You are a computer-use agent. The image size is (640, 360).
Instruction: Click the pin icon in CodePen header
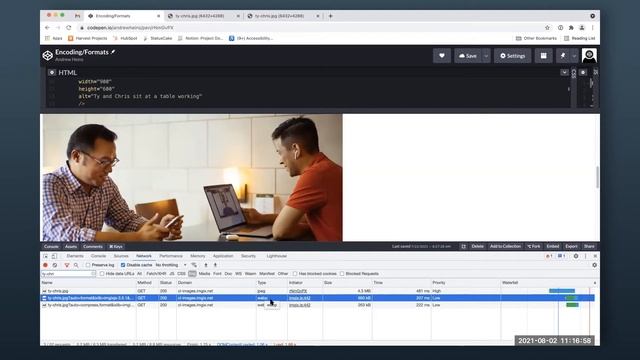pos(563,56)
